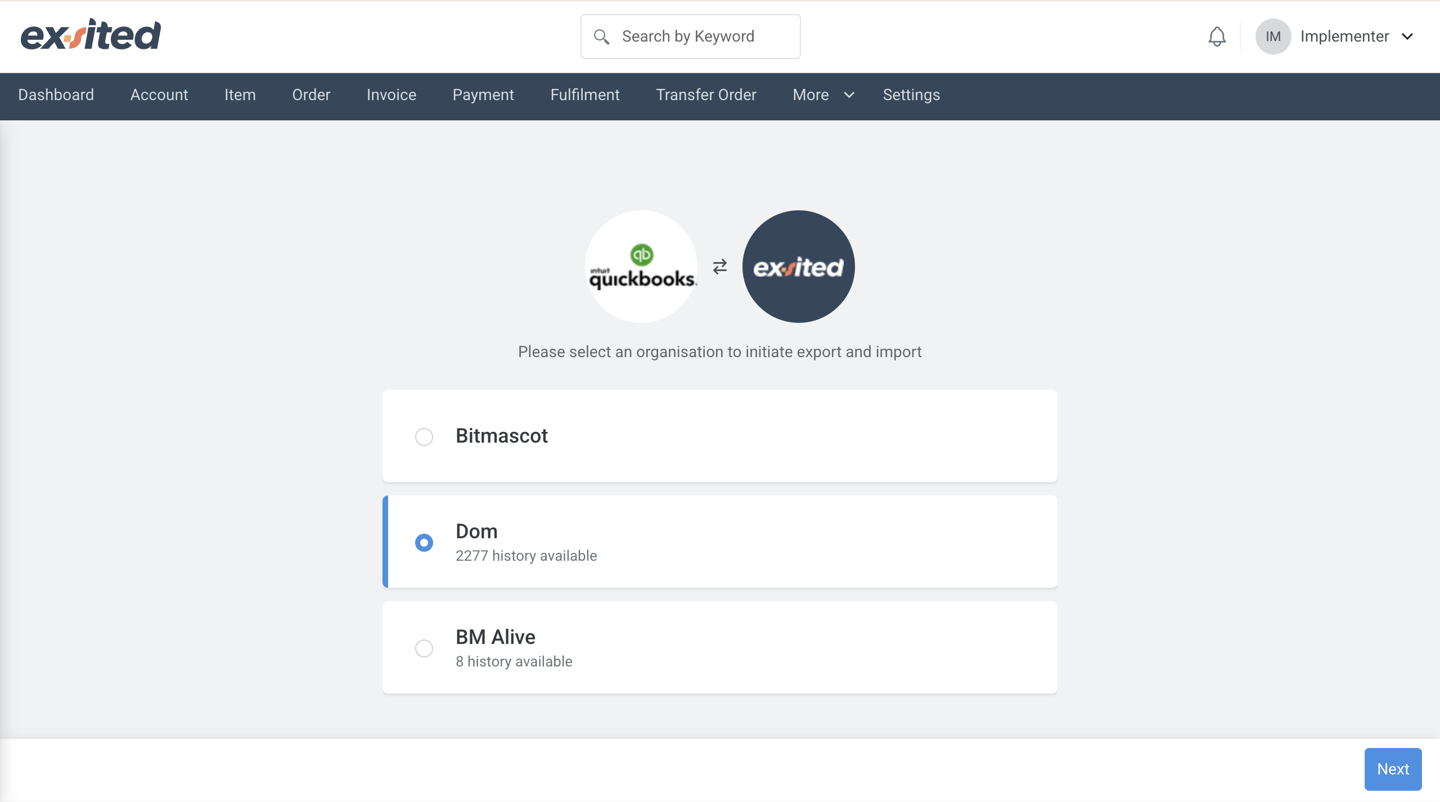
Task: Expand the More menu chevron
Action: pos(849,95)
